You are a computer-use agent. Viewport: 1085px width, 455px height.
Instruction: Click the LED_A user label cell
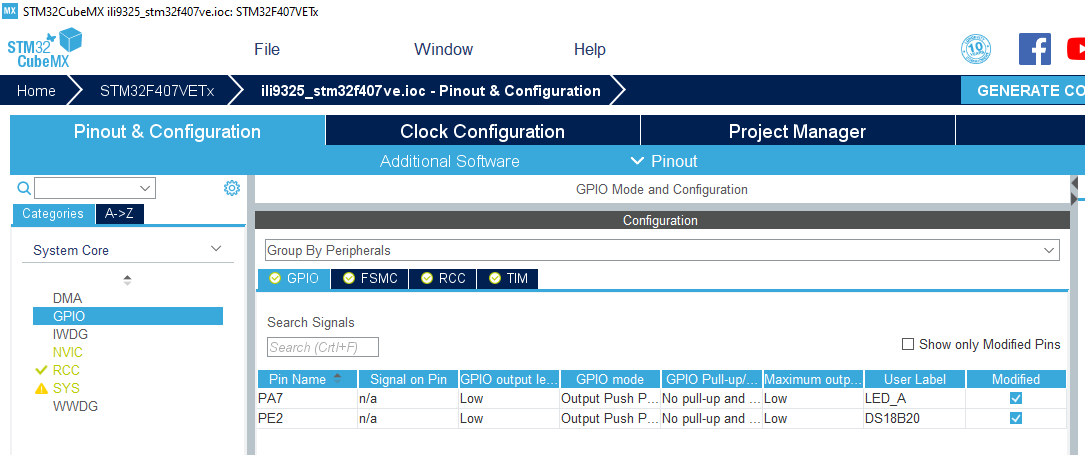[915, 398]
